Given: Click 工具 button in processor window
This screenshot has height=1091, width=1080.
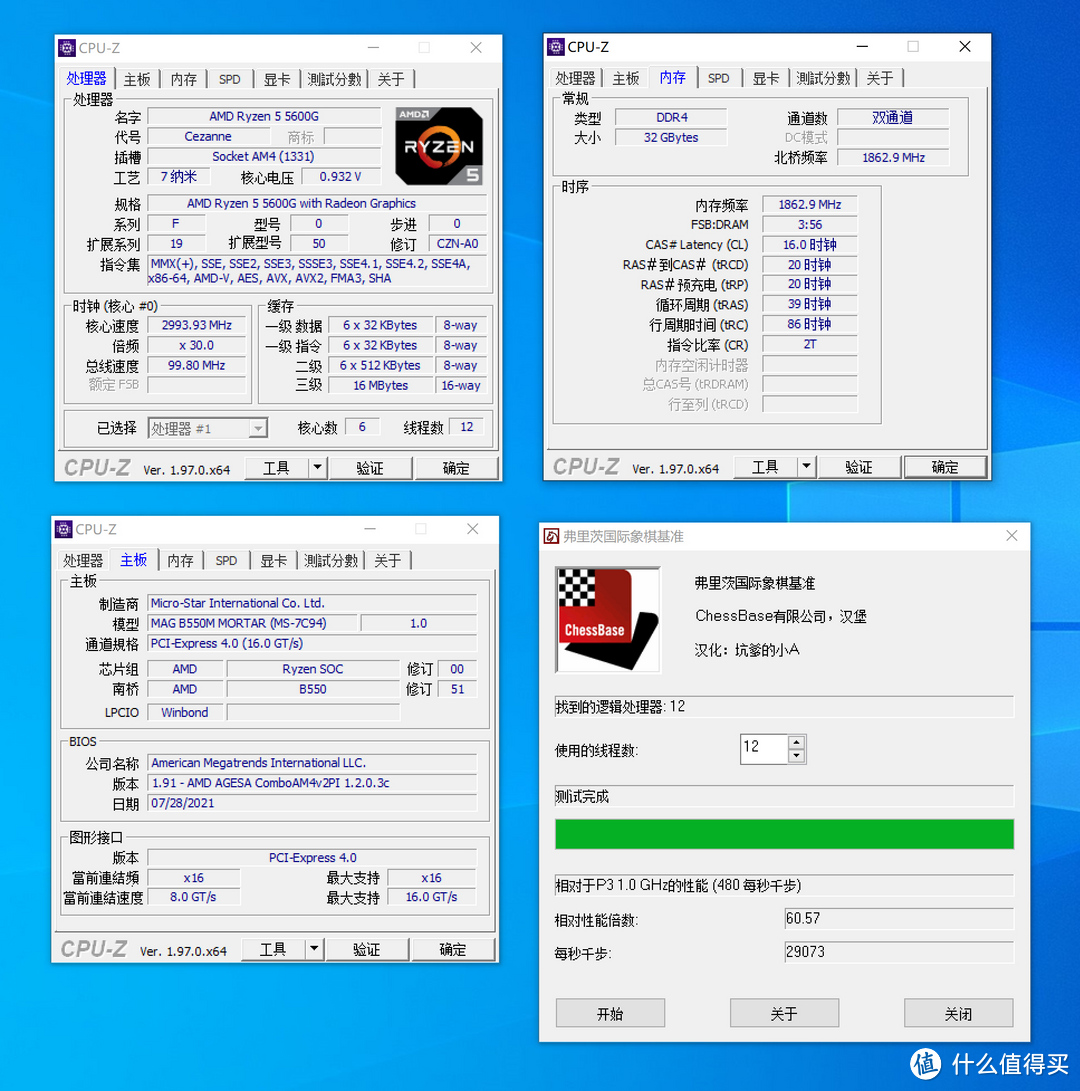Looking at the screenshot, I should point(276,468).
